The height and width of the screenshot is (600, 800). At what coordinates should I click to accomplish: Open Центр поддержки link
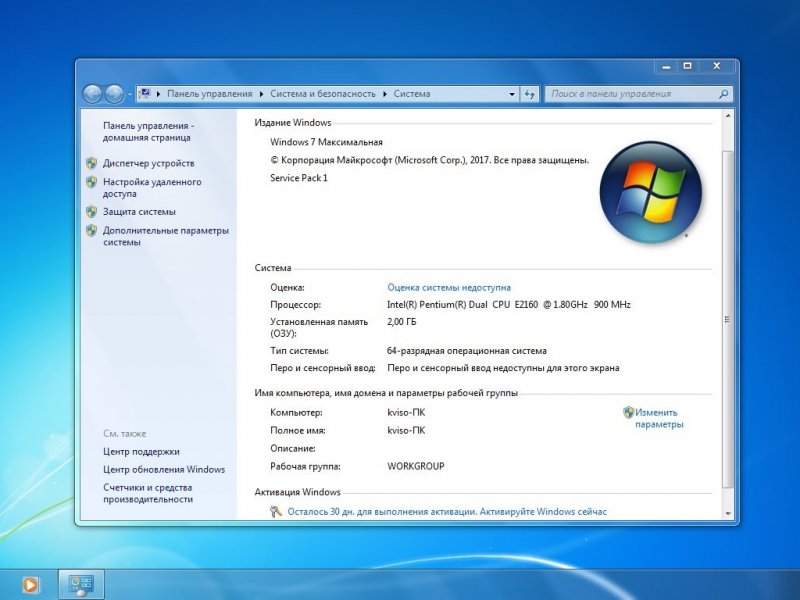point(141,452)
